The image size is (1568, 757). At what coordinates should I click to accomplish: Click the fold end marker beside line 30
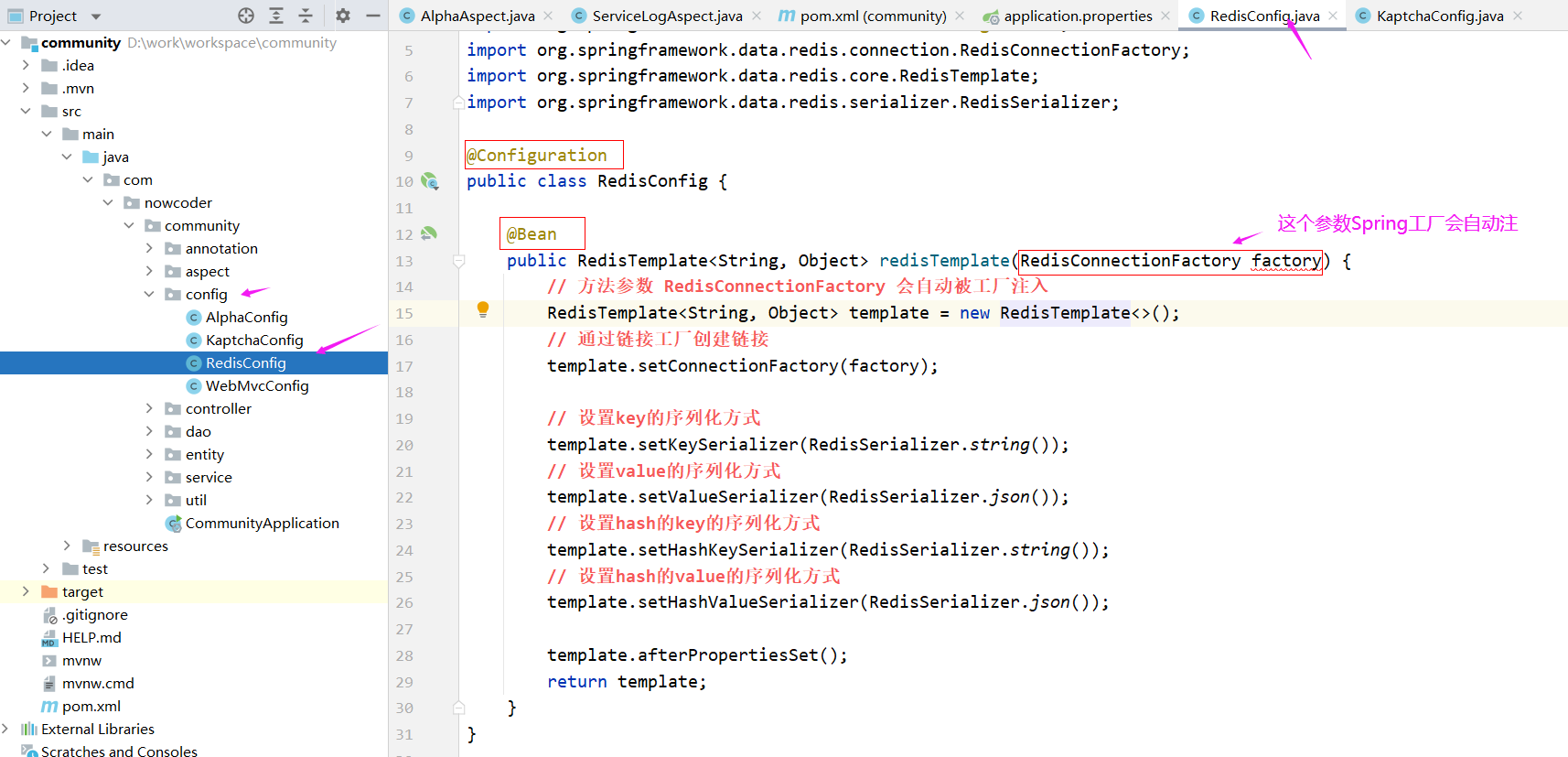tap(459, 708)
